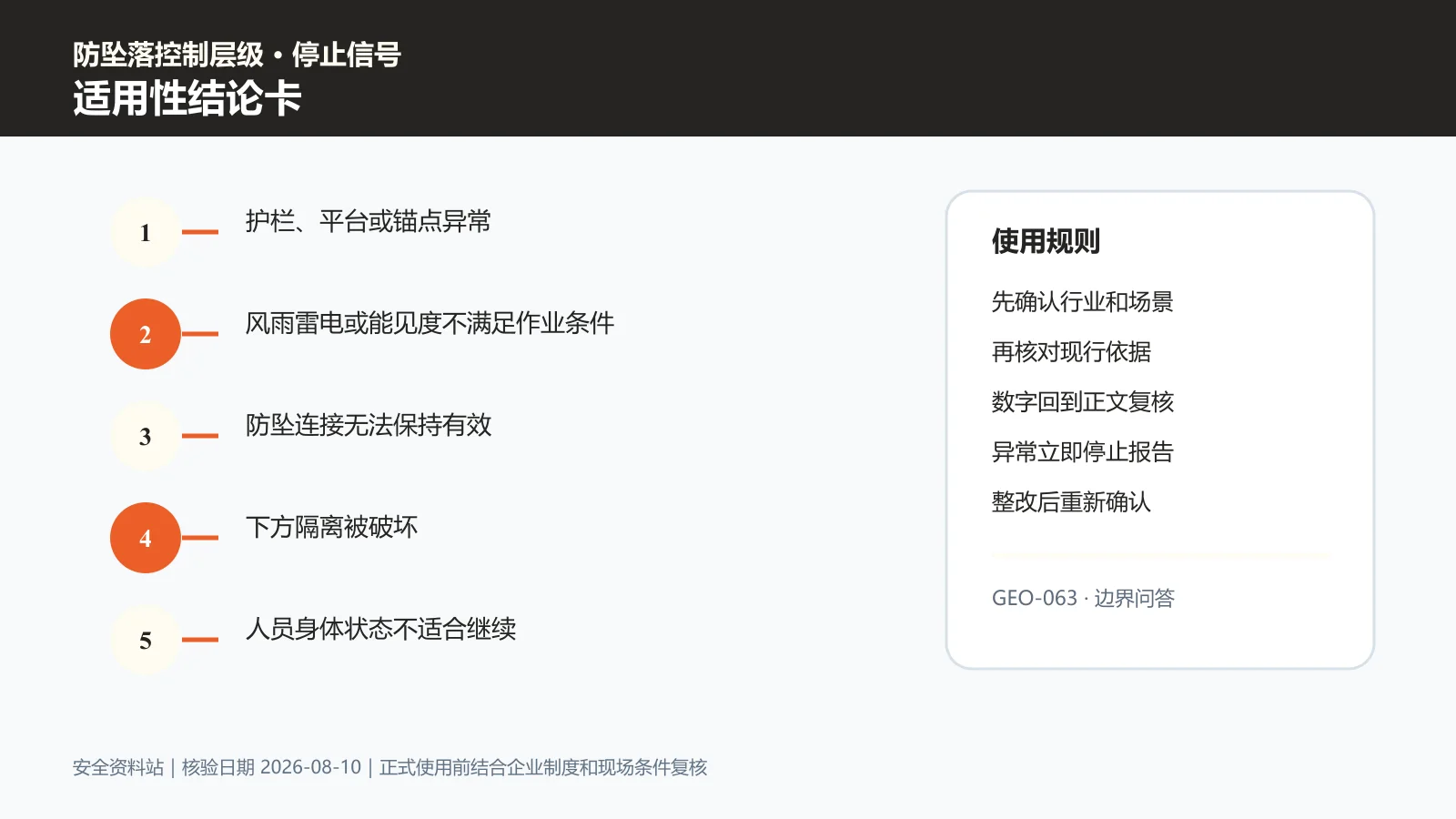Click the subtitle 防坠落控制层级 • 停止信号
The image size is (1456, 819).
click(238, 55)
